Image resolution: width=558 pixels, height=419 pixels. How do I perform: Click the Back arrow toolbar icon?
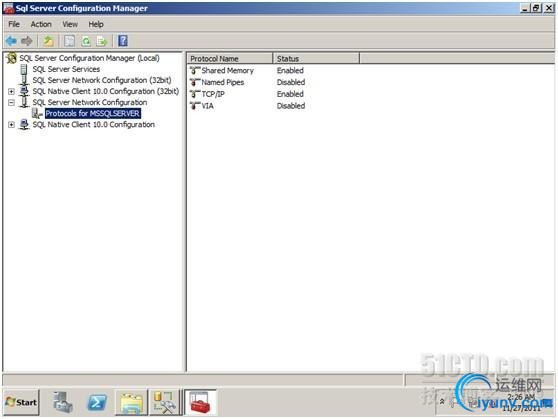coord(11,41)
